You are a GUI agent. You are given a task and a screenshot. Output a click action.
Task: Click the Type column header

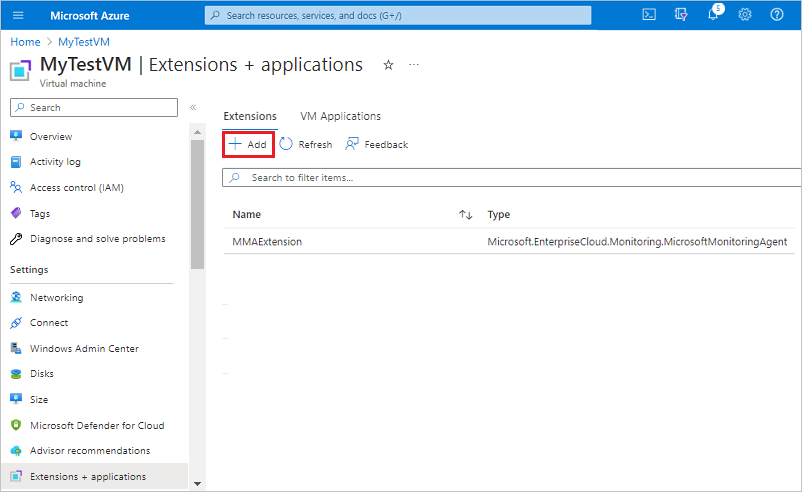(x=499, y=215)
